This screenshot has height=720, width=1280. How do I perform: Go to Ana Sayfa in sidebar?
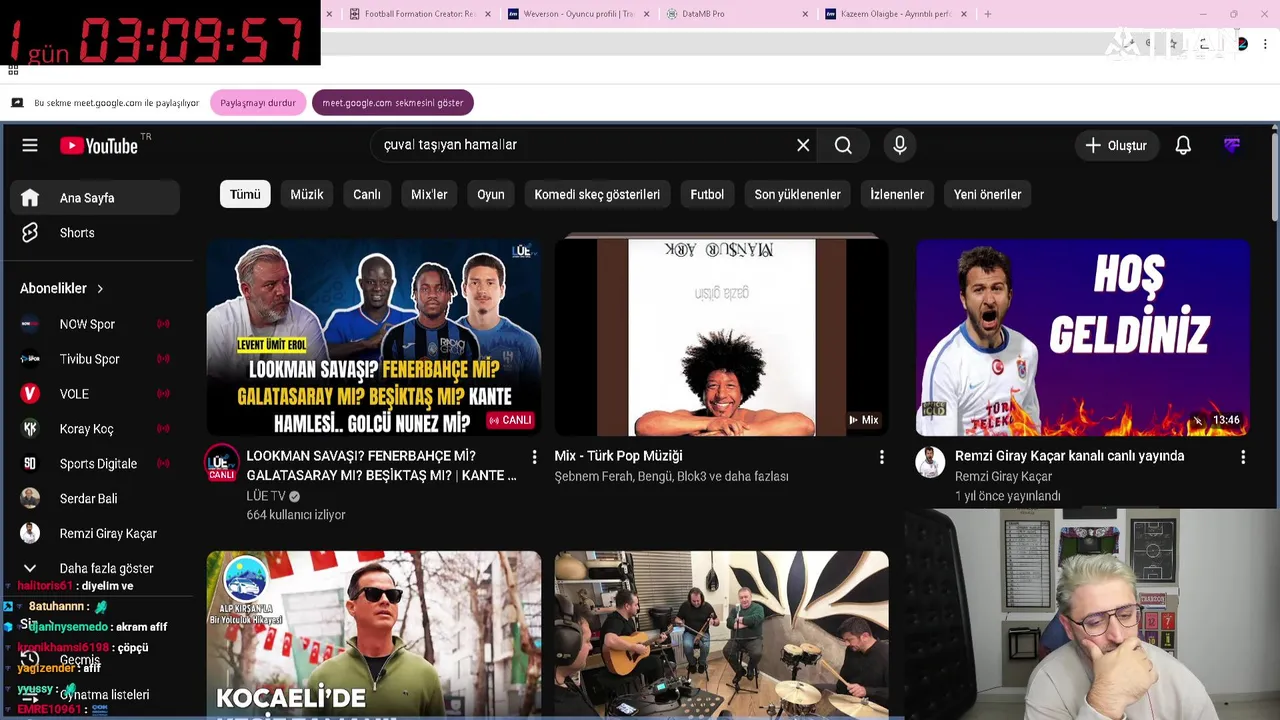pyautogui.click(x=95, y=198)
